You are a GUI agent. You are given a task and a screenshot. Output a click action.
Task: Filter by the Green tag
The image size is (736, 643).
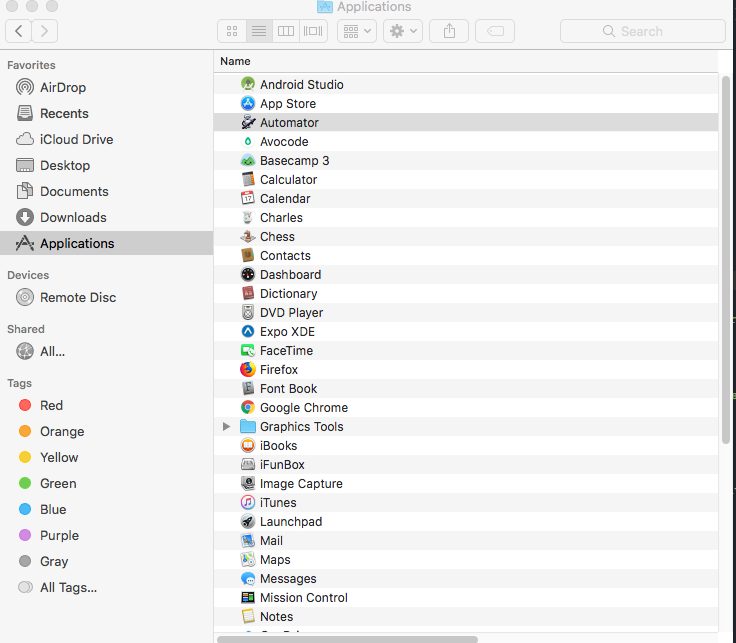click(107, 483)
